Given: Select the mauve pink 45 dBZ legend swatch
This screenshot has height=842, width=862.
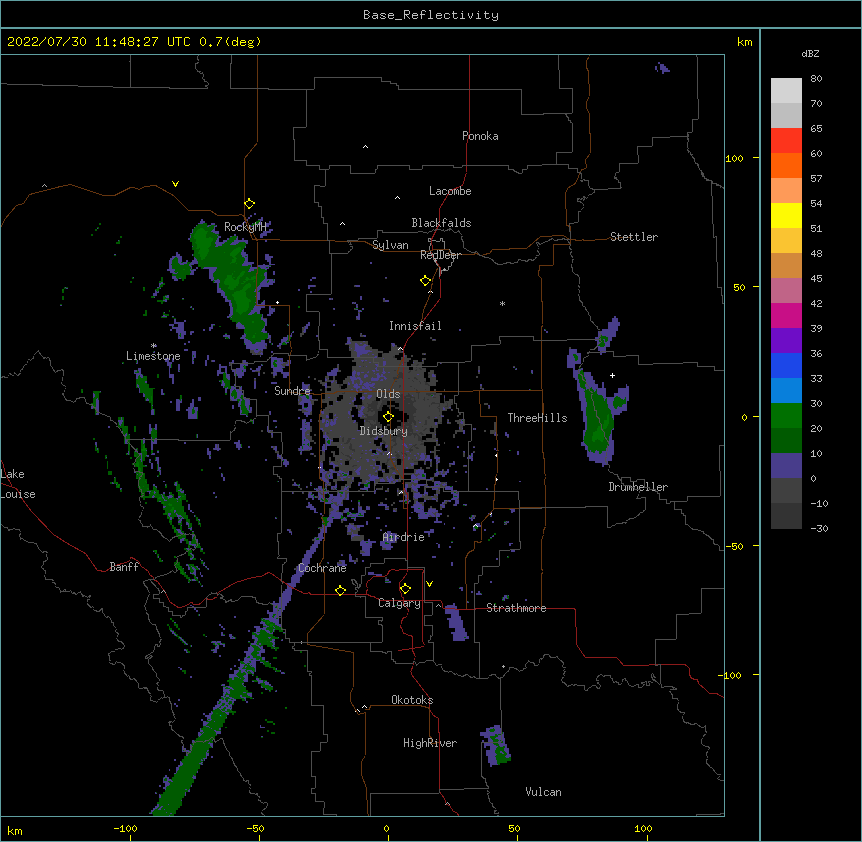Looking at the screenshot, I should 786,290.
